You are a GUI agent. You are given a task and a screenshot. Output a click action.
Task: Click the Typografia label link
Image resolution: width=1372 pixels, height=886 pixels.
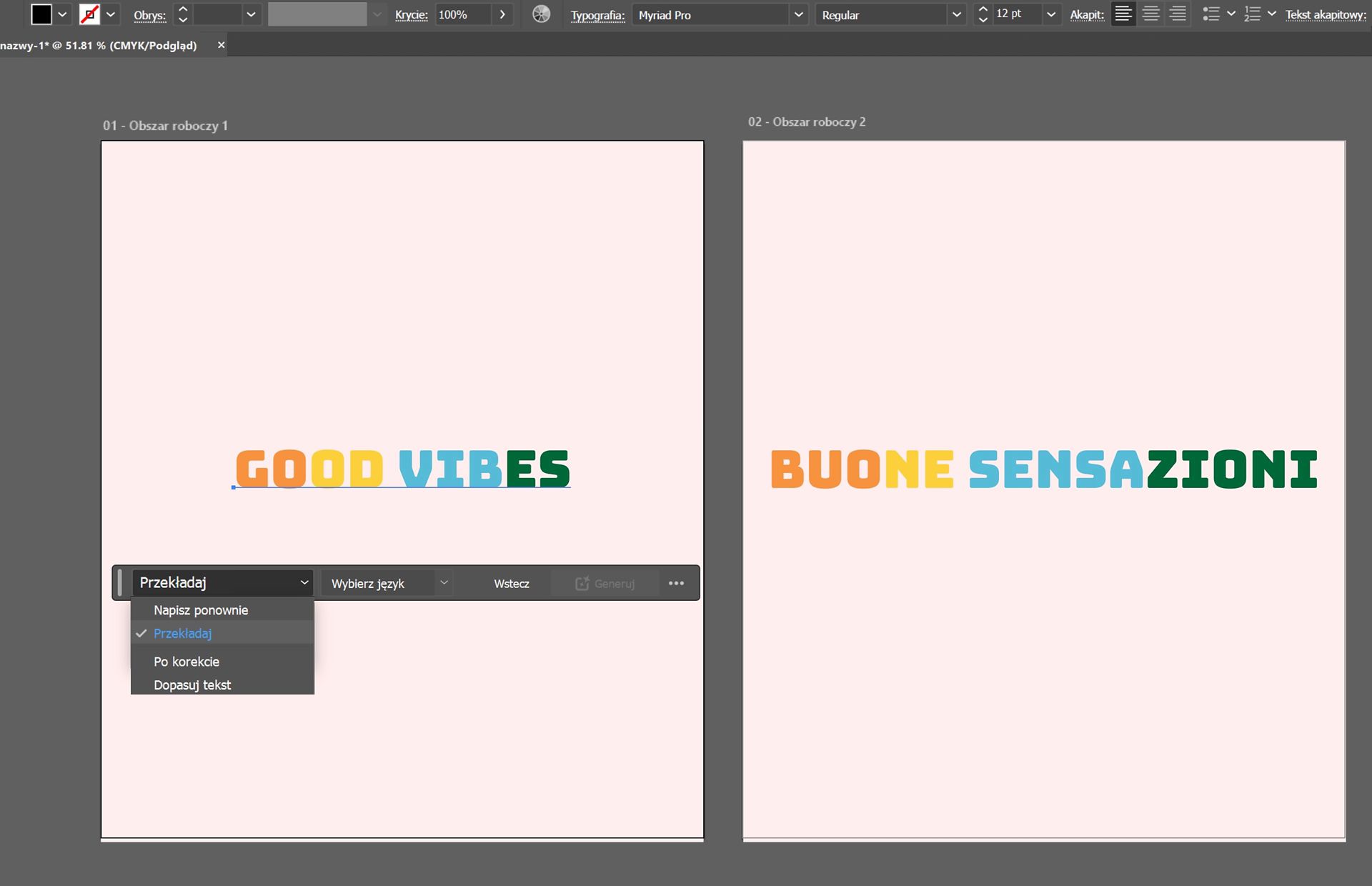pos(597,15)
